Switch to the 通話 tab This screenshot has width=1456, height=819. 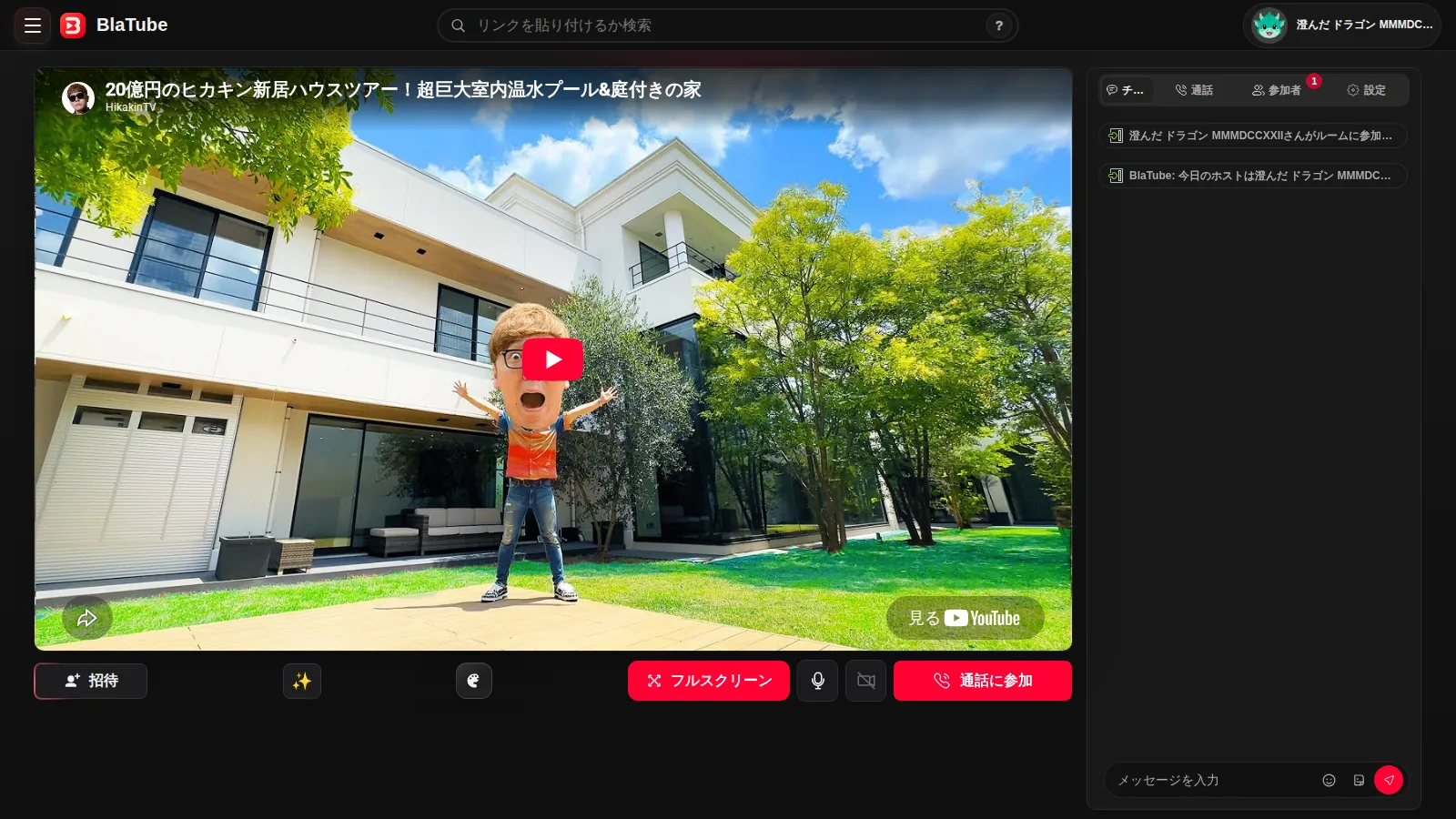pos(1194,90)
